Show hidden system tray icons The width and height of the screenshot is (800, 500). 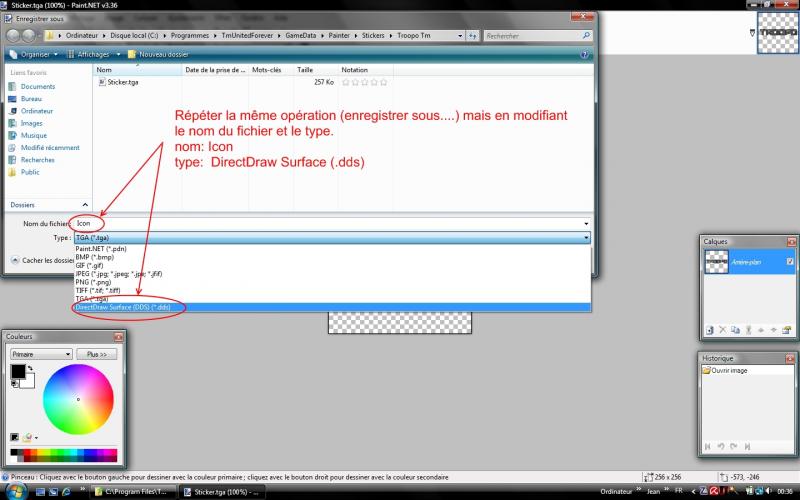(693, 491)
